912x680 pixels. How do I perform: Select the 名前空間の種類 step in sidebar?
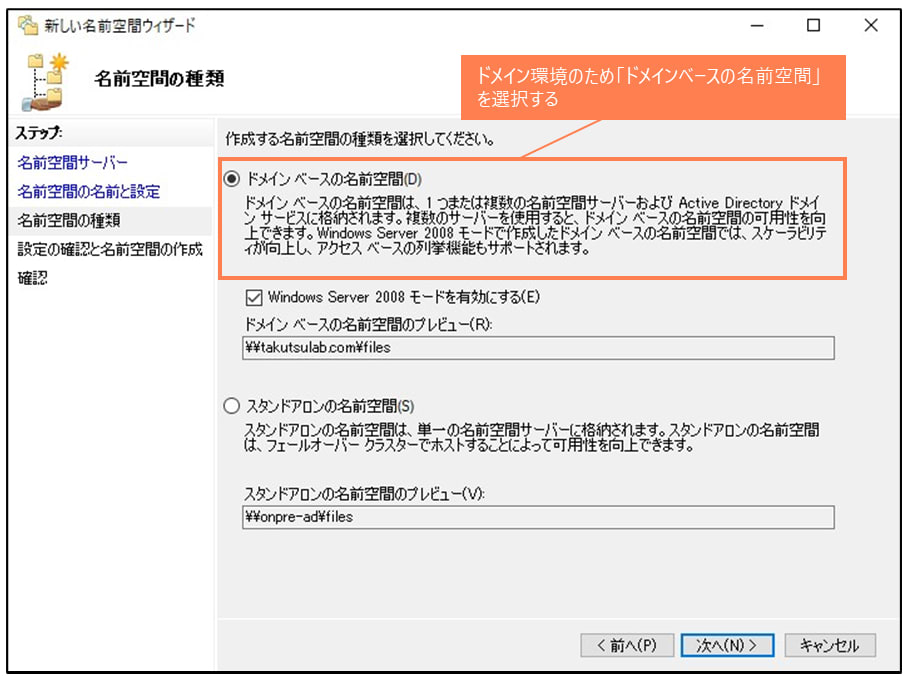point(69,220)
